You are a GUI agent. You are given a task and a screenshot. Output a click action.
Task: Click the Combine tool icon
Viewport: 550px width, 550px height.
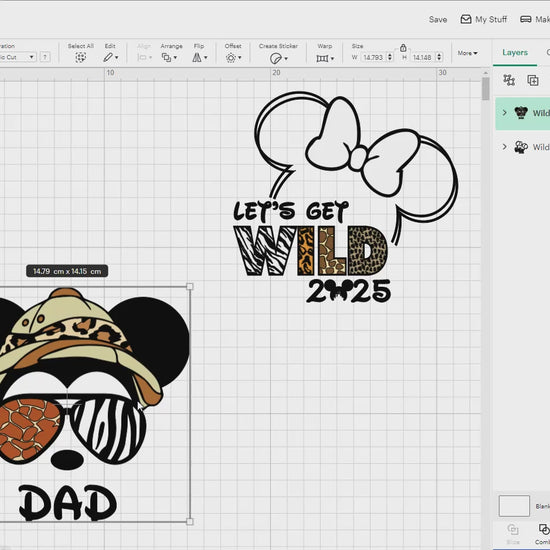pyautogui.click(x=544, y=529)
